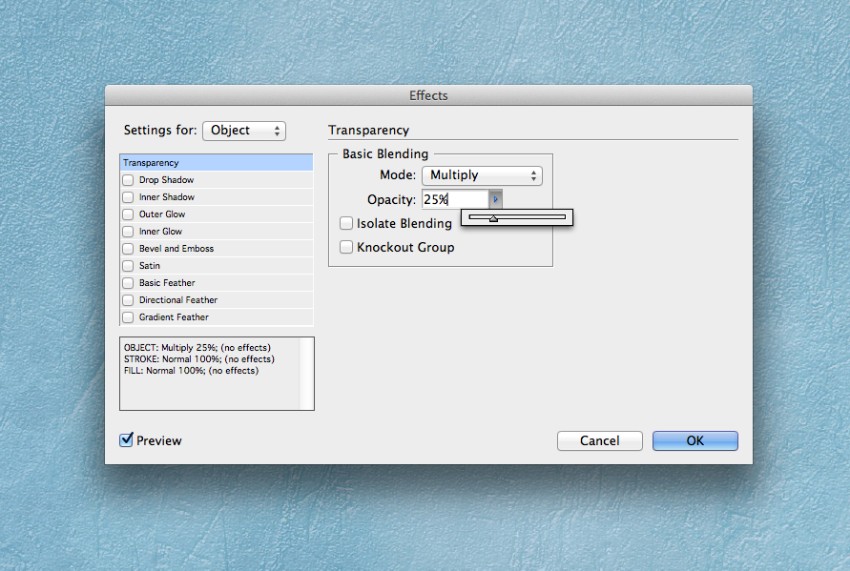The width and height of the screenshot is (850, 571).
Task: Enable the Inner Shadow effect checkbox
Action: (128, 197)
